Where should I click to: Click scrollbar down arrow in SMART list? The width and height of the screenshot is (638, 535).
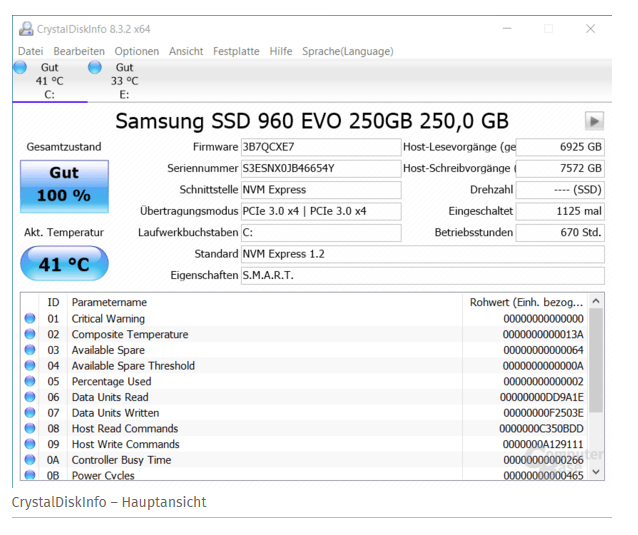tap(596, 472)
